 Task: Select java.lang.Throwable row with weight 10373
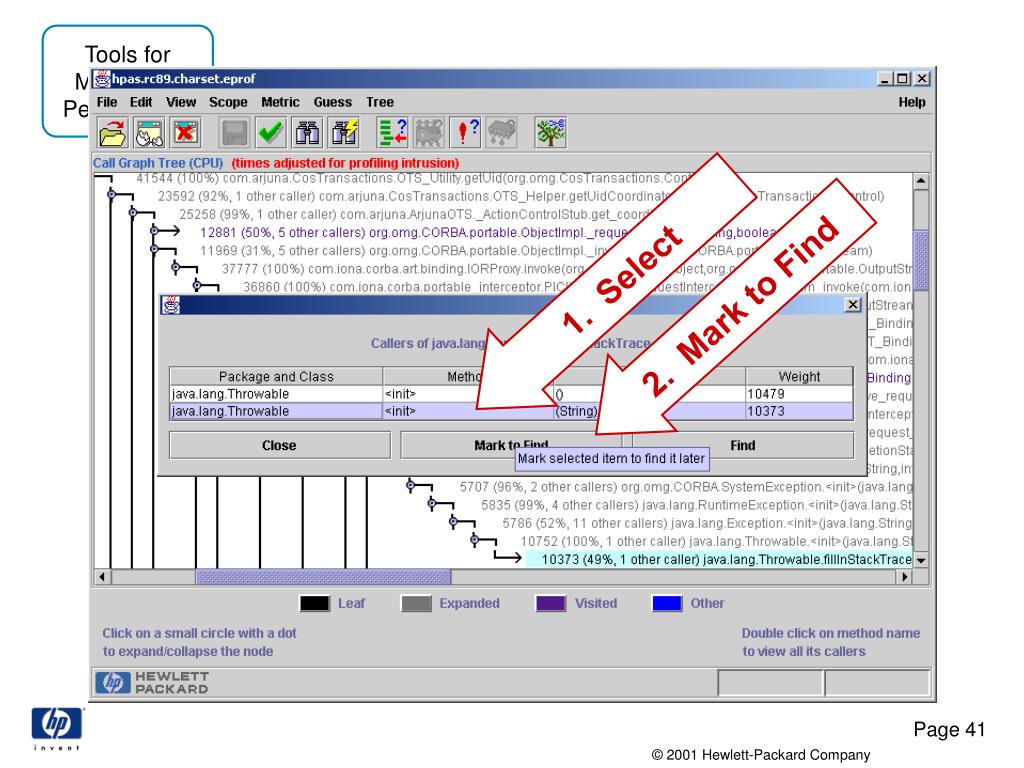coord(511,411)
